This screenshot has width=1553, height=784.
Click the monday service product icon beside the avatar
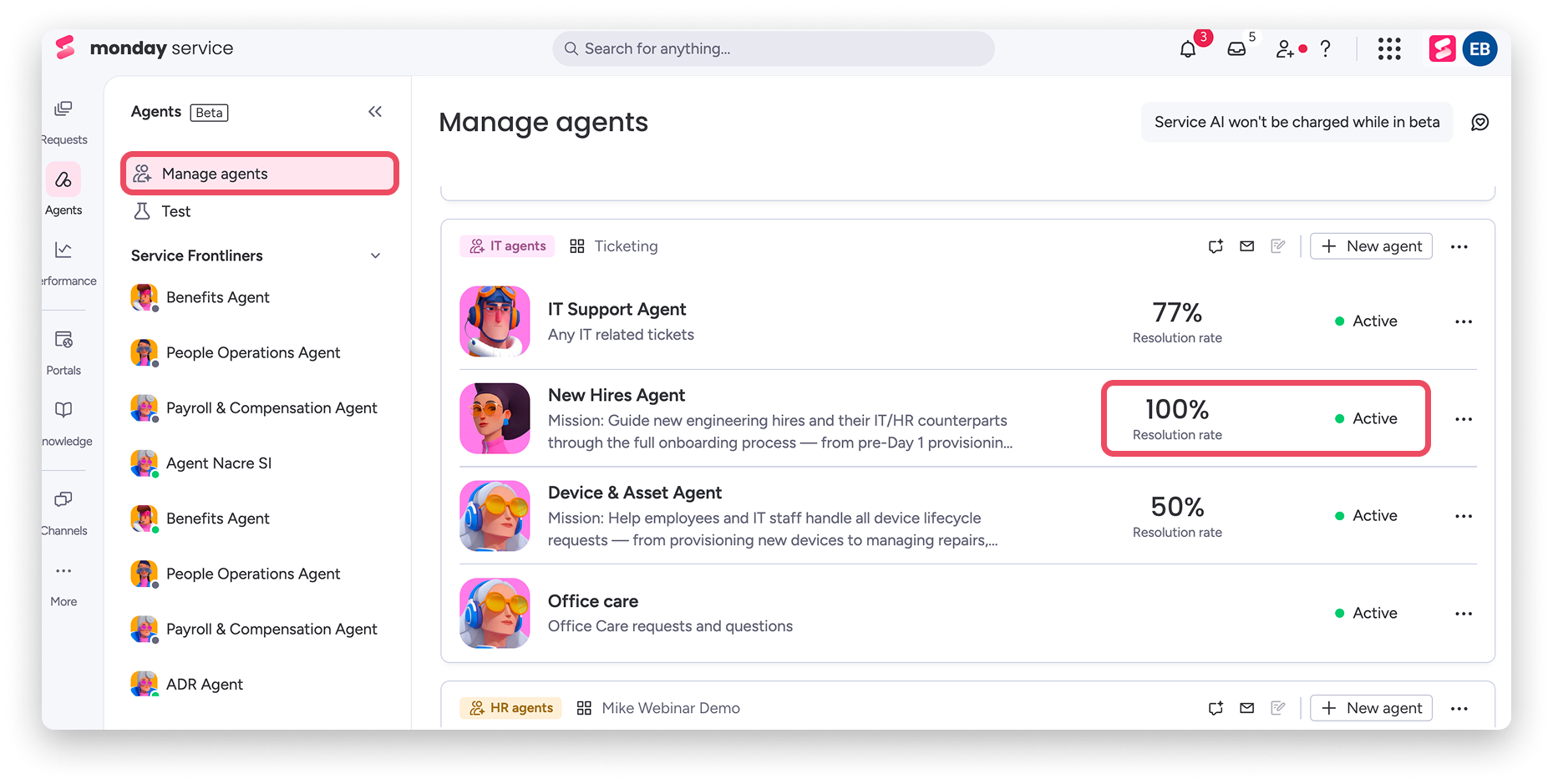click(1442, 49)
